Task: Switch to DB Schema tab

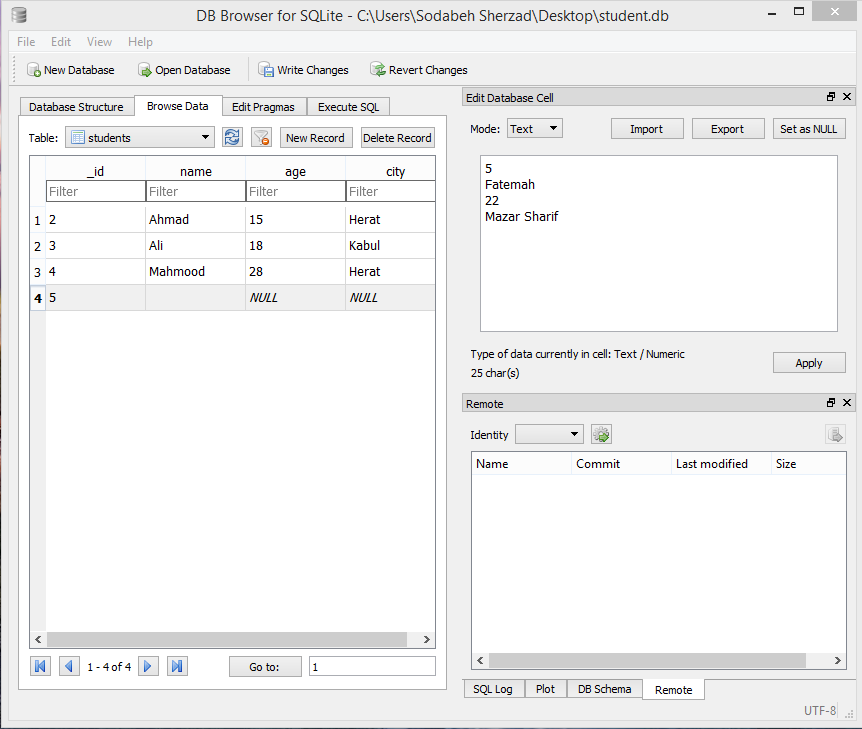Action: click(x=604, y=689)
